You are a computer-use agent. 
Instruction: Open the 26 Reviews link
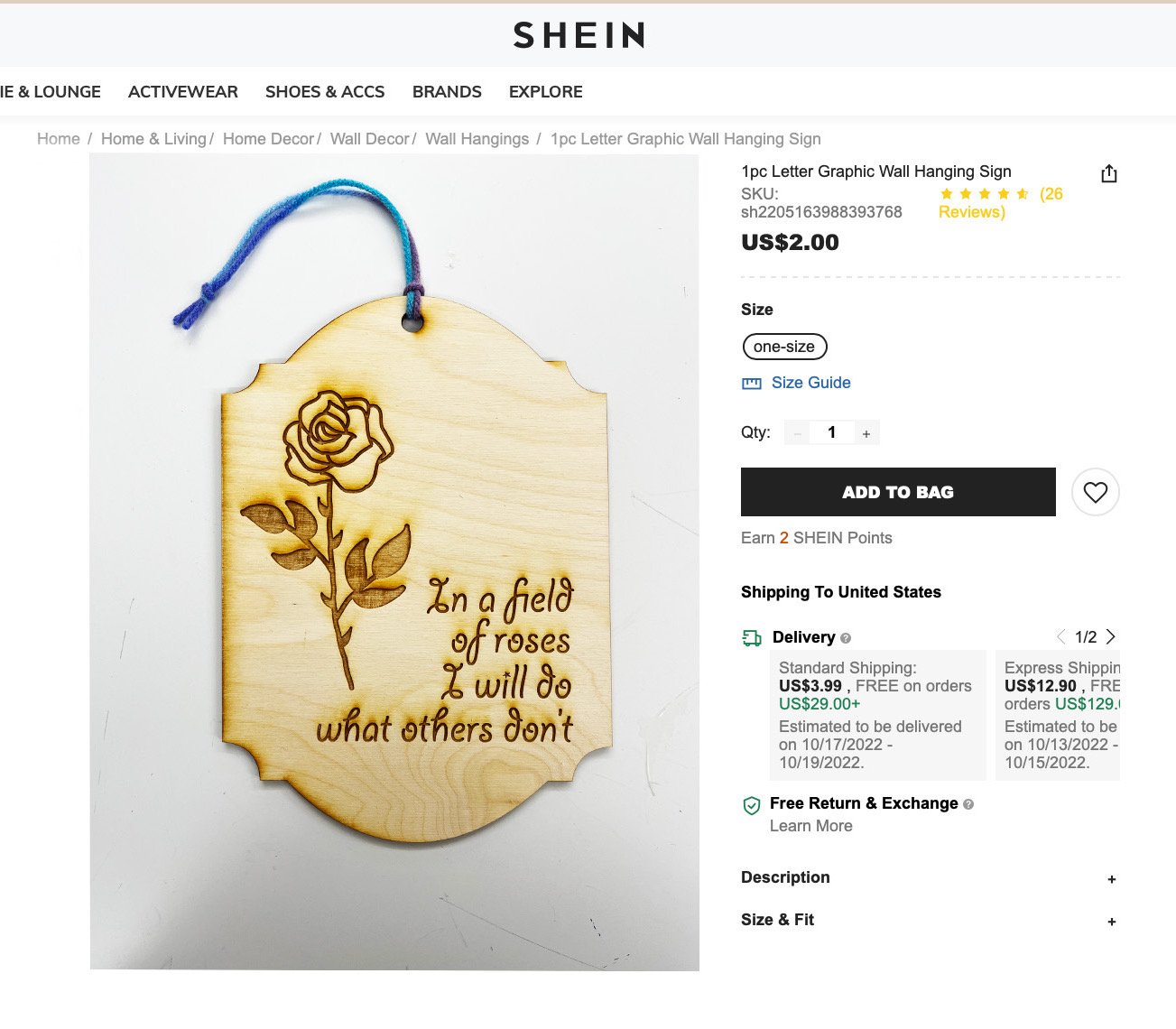tap(1001, 203)
